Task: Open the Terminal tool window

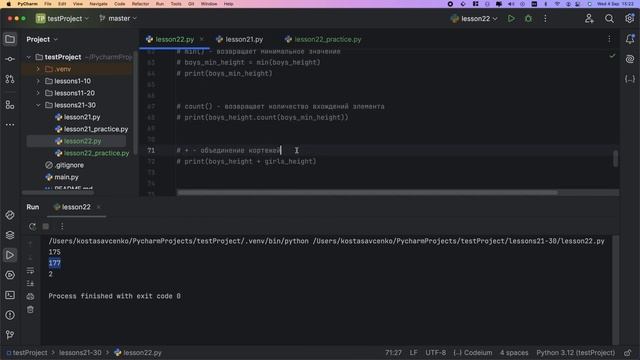Action: tap(10, 295)
